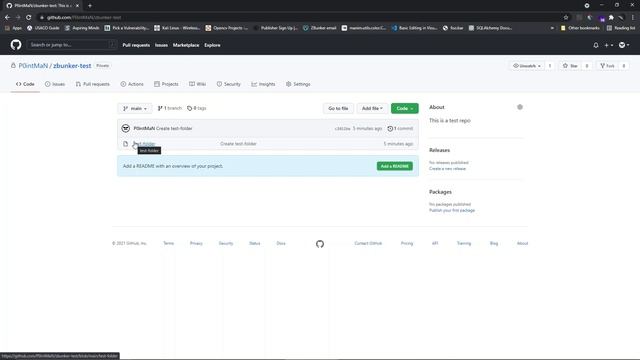This screenshot has height=360, width=640.
Task: Open the P0intMaN owner profile link
Action: pyautogui.click(x=33, y=66)
